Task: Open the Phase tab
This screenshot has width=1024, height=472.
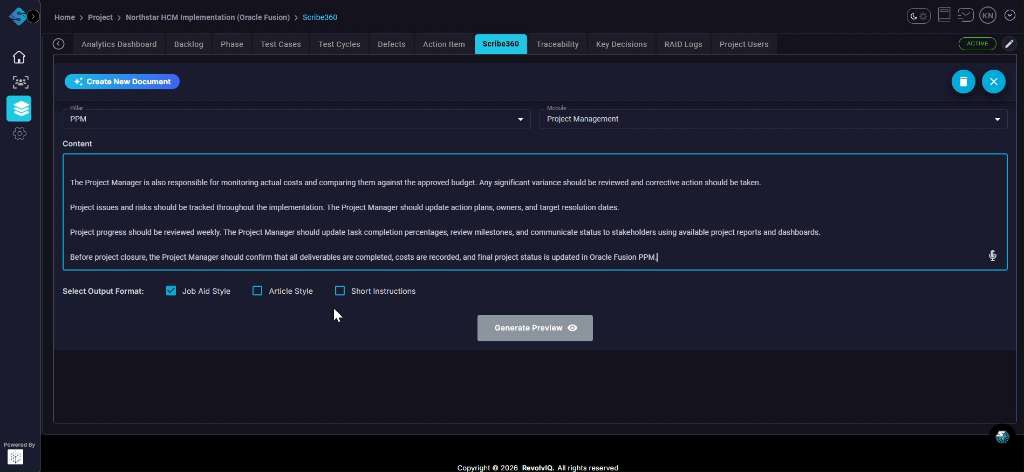Action: [x=232, y=44]
